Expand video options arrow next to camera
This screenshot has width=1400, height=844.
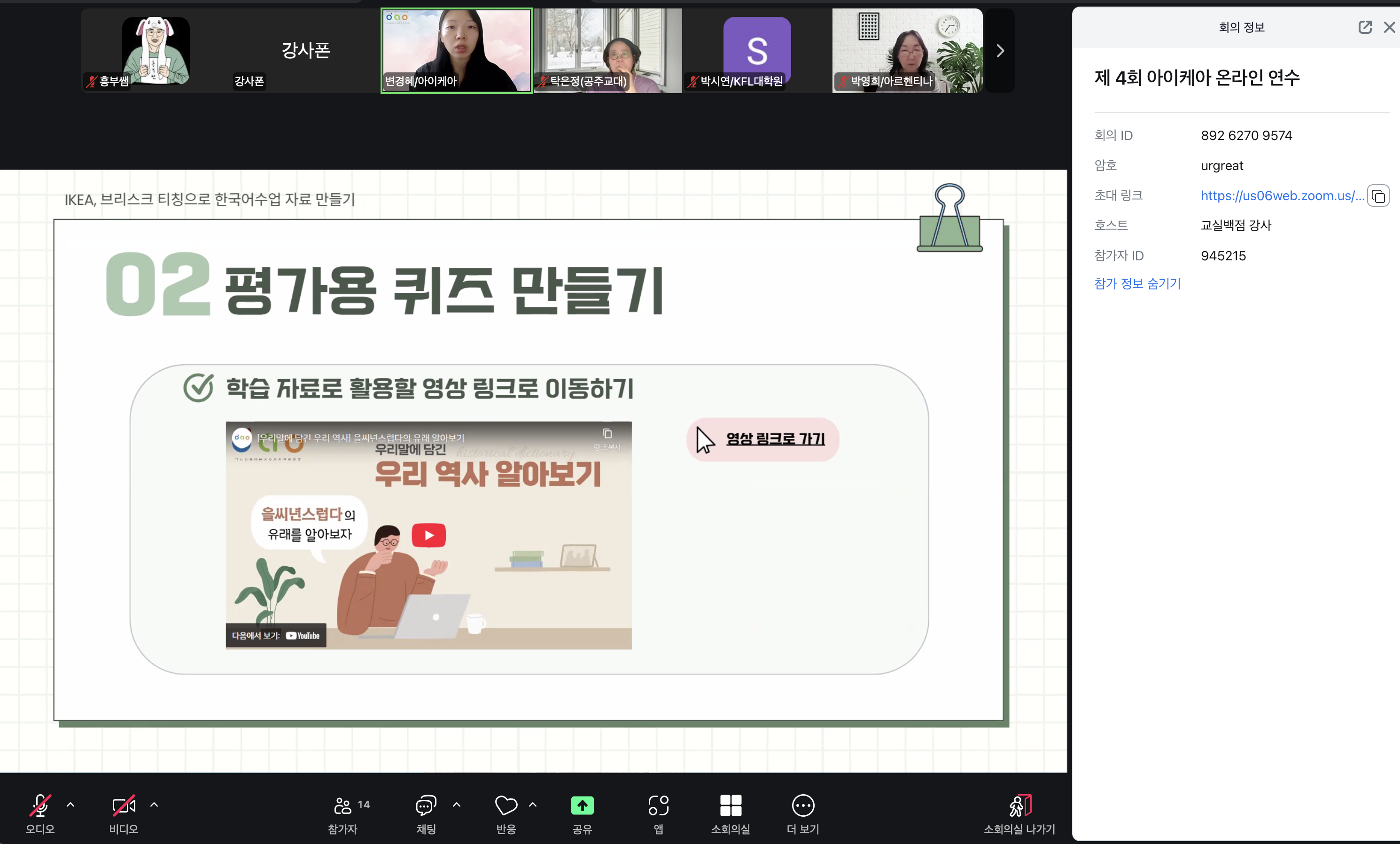(x=154, y=804)
